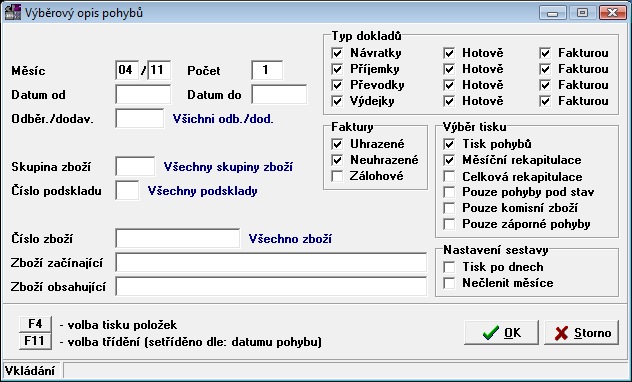Click into the Zboží začínající text field
This screenshot has width=632, height=382.
pyautogui.click(x=271, y=263)
